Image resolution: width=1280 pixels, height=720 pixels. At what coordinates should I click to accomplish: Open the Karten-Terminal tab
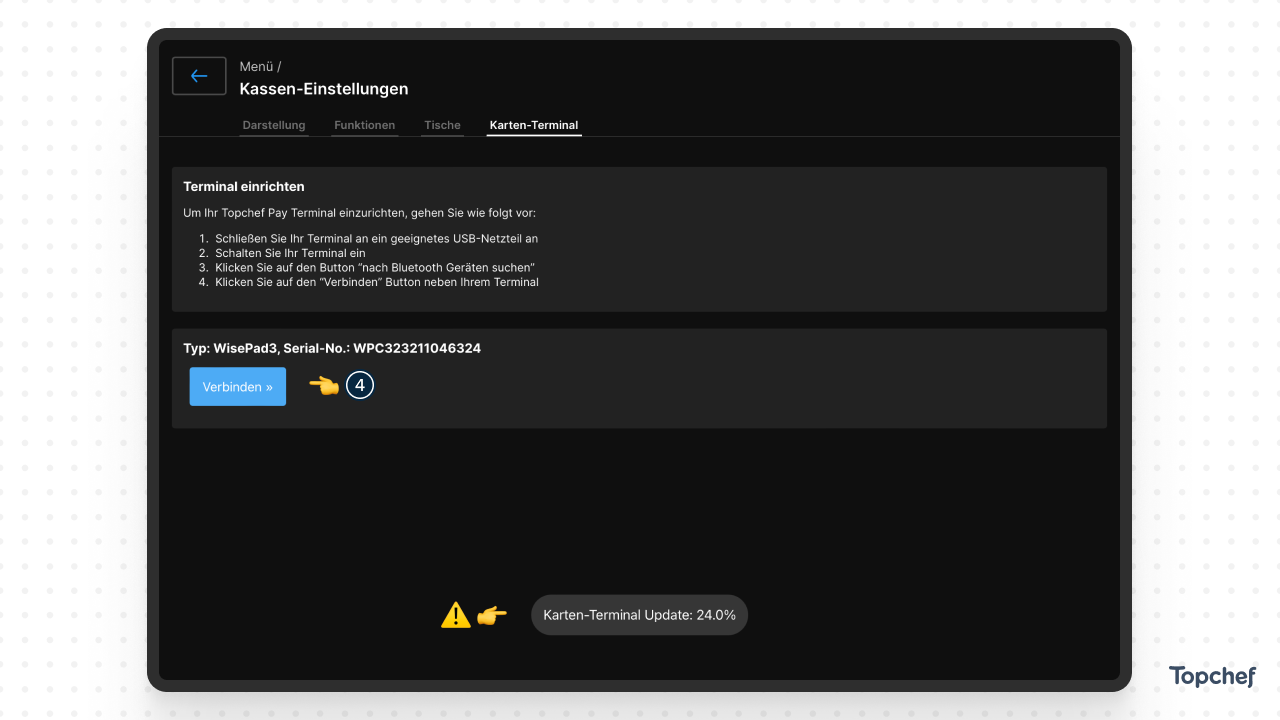(534, 125)
